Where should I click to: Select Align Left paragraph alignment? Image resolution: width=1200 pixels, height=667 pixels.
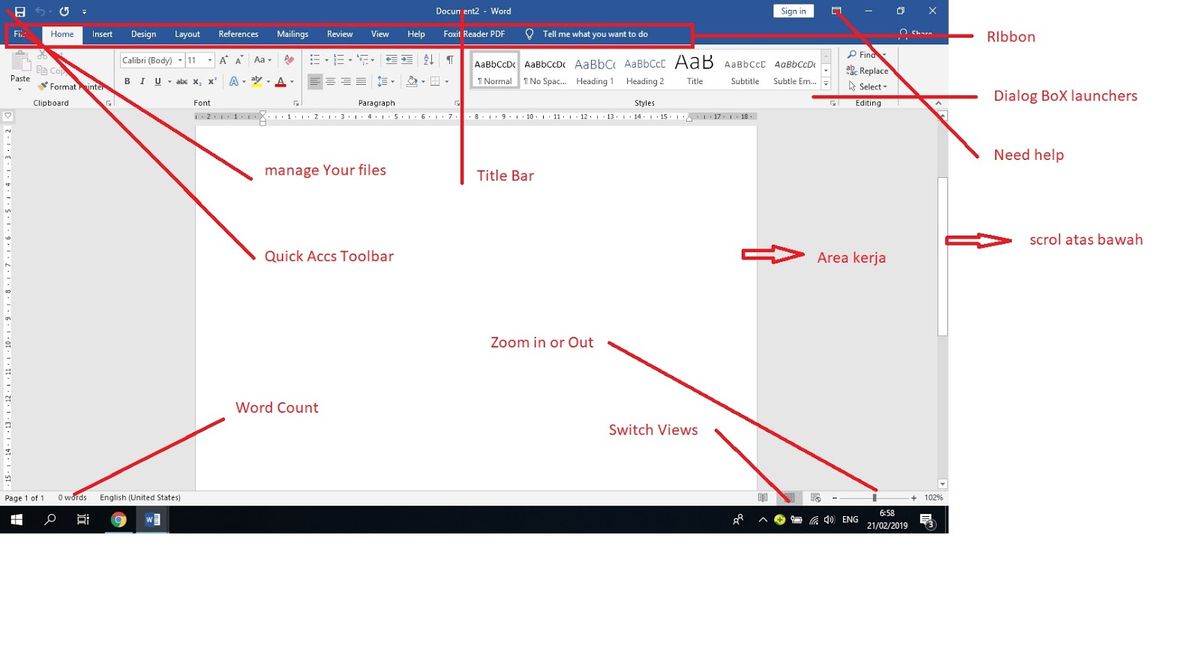[x=314, y=82]
